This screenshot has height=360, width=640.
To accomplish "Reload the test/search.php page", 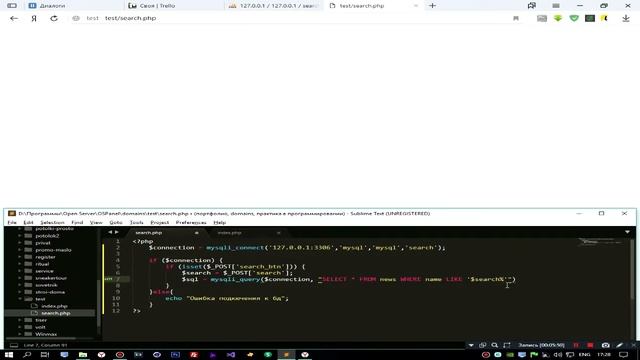I will coord(54,18).
